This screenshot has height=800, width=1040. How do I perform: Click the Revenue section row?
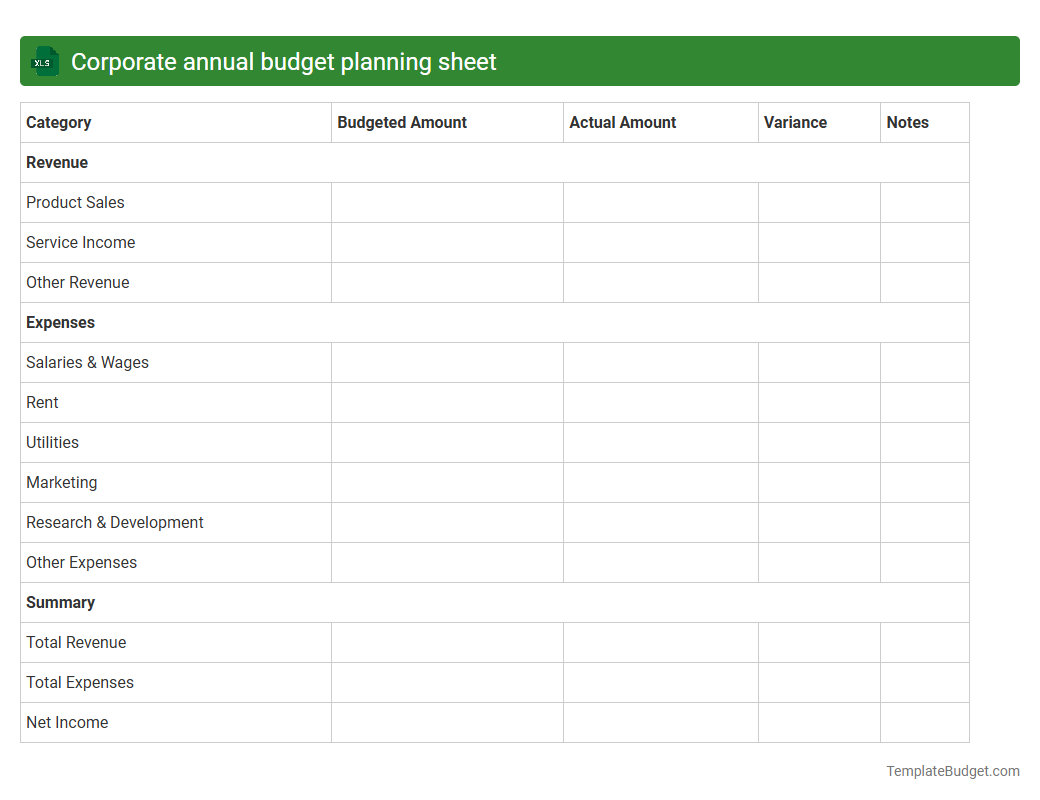(x=56, y=162)
